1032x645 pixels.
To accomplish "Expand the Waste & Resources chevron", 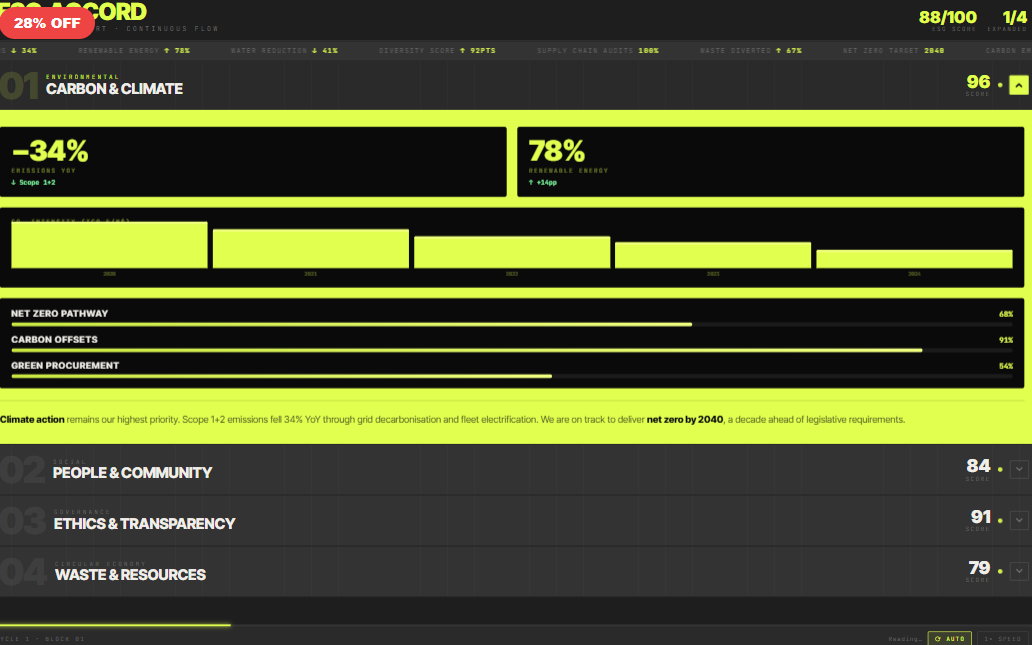I will (1019, 571).
